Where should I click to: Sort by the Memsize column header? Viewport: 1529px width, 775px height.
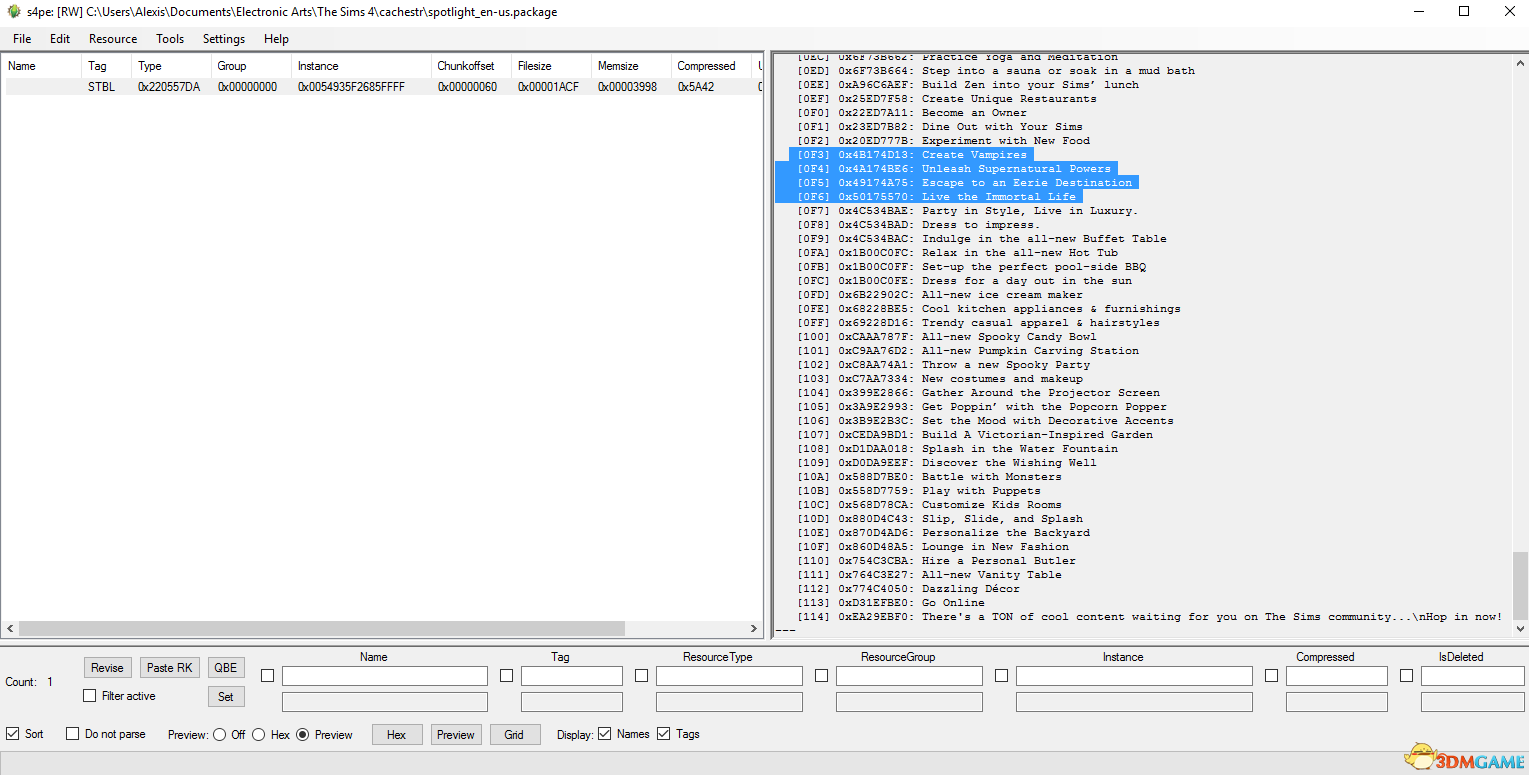(632, 66)
